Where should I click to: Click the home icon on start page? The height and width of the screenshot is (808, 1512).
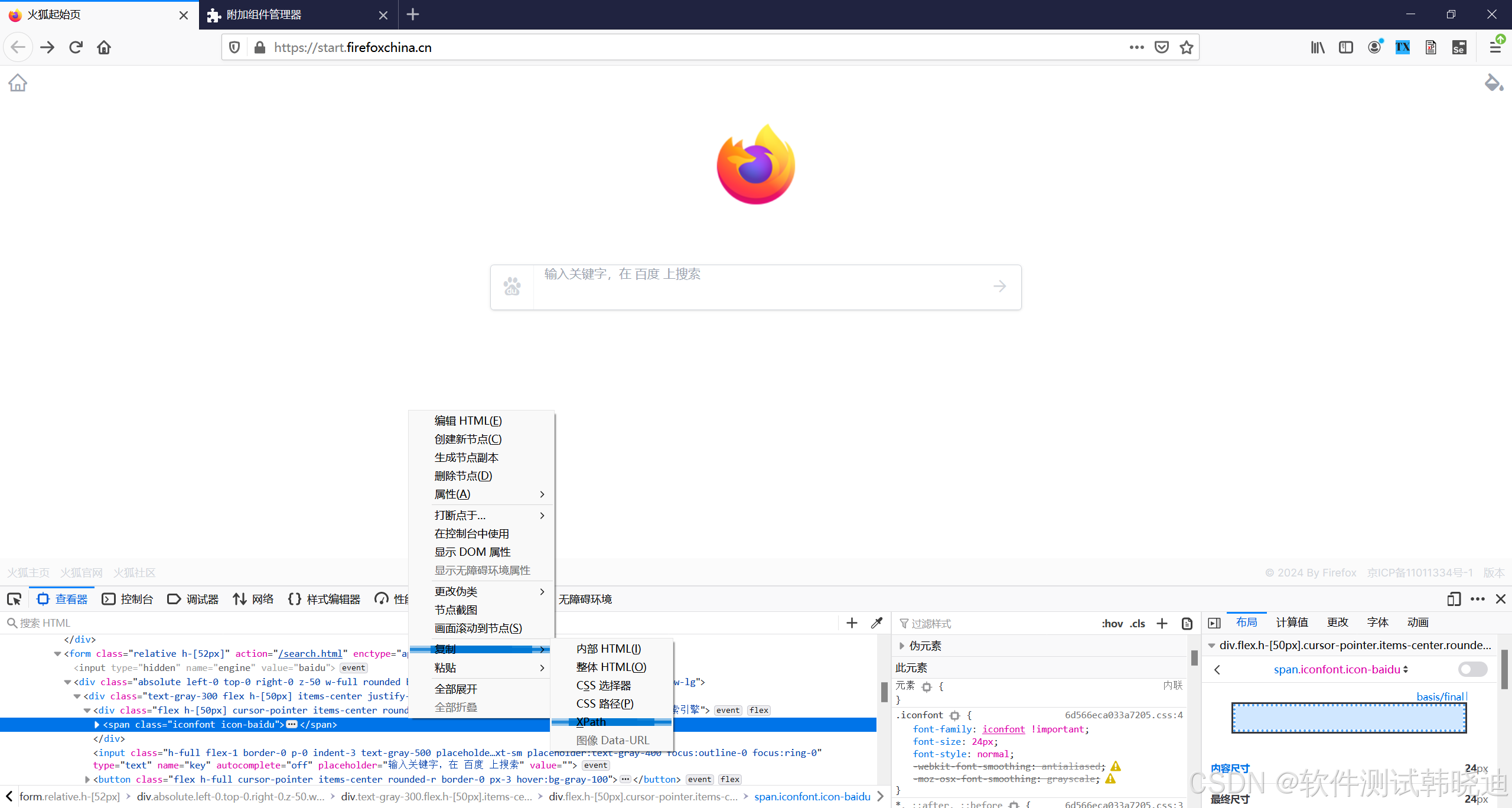tap(18, 83)
